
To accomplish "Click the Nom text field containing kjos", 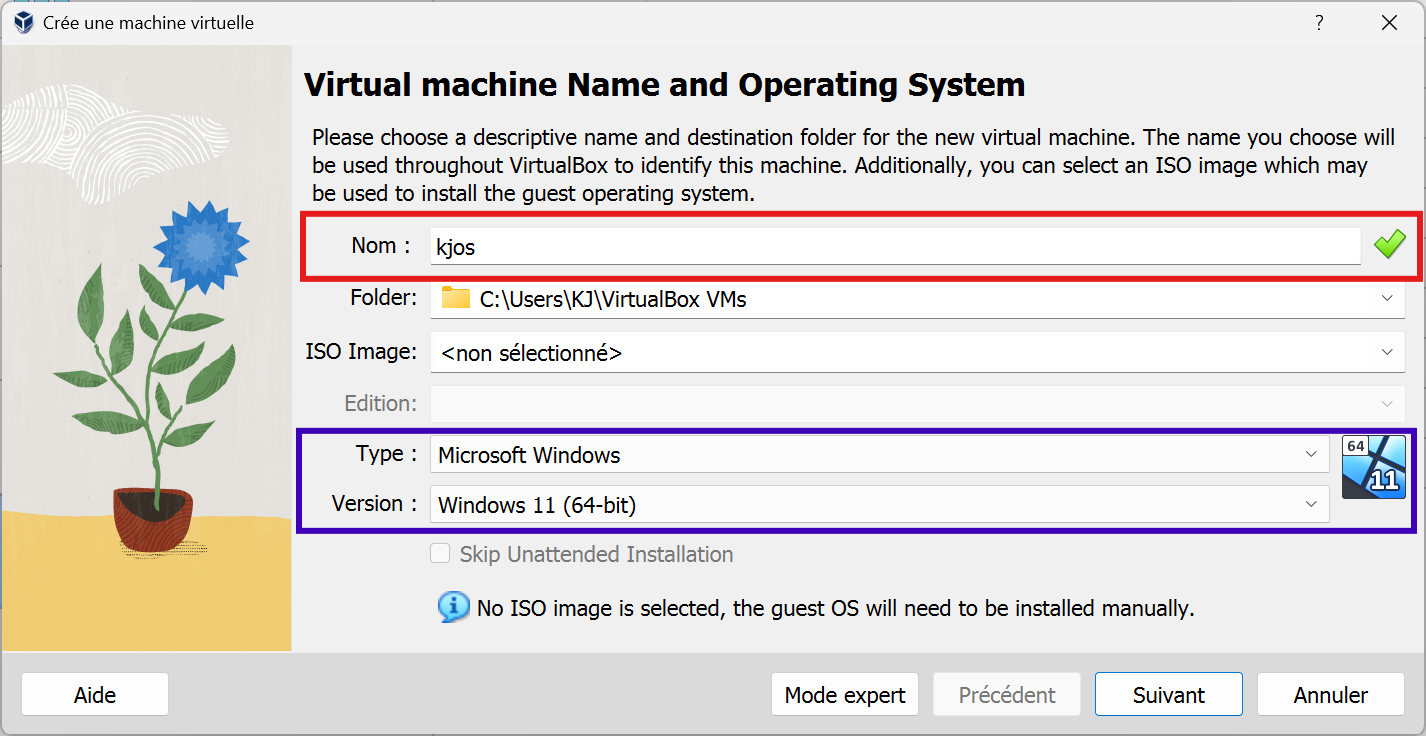I will click(x=895, y=246).
